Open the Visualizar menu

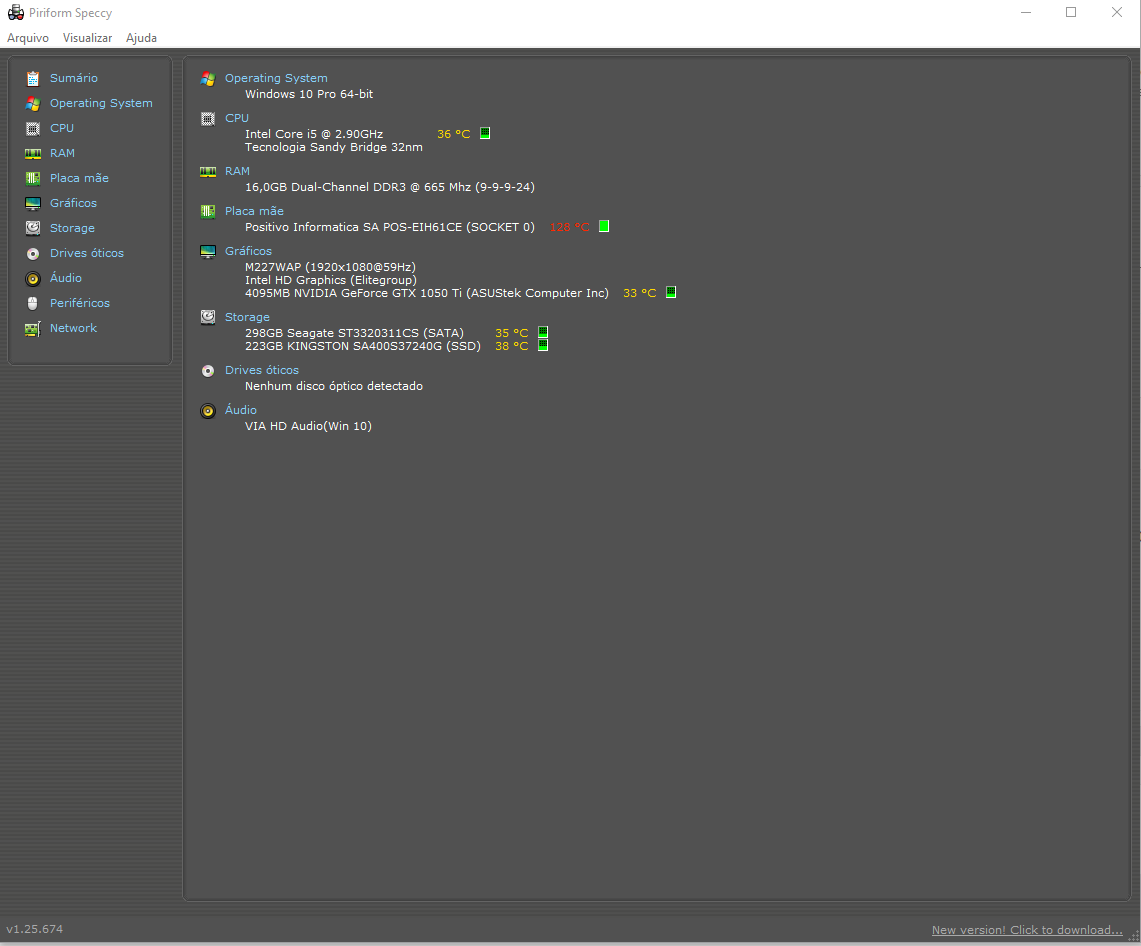pos(87,38)
